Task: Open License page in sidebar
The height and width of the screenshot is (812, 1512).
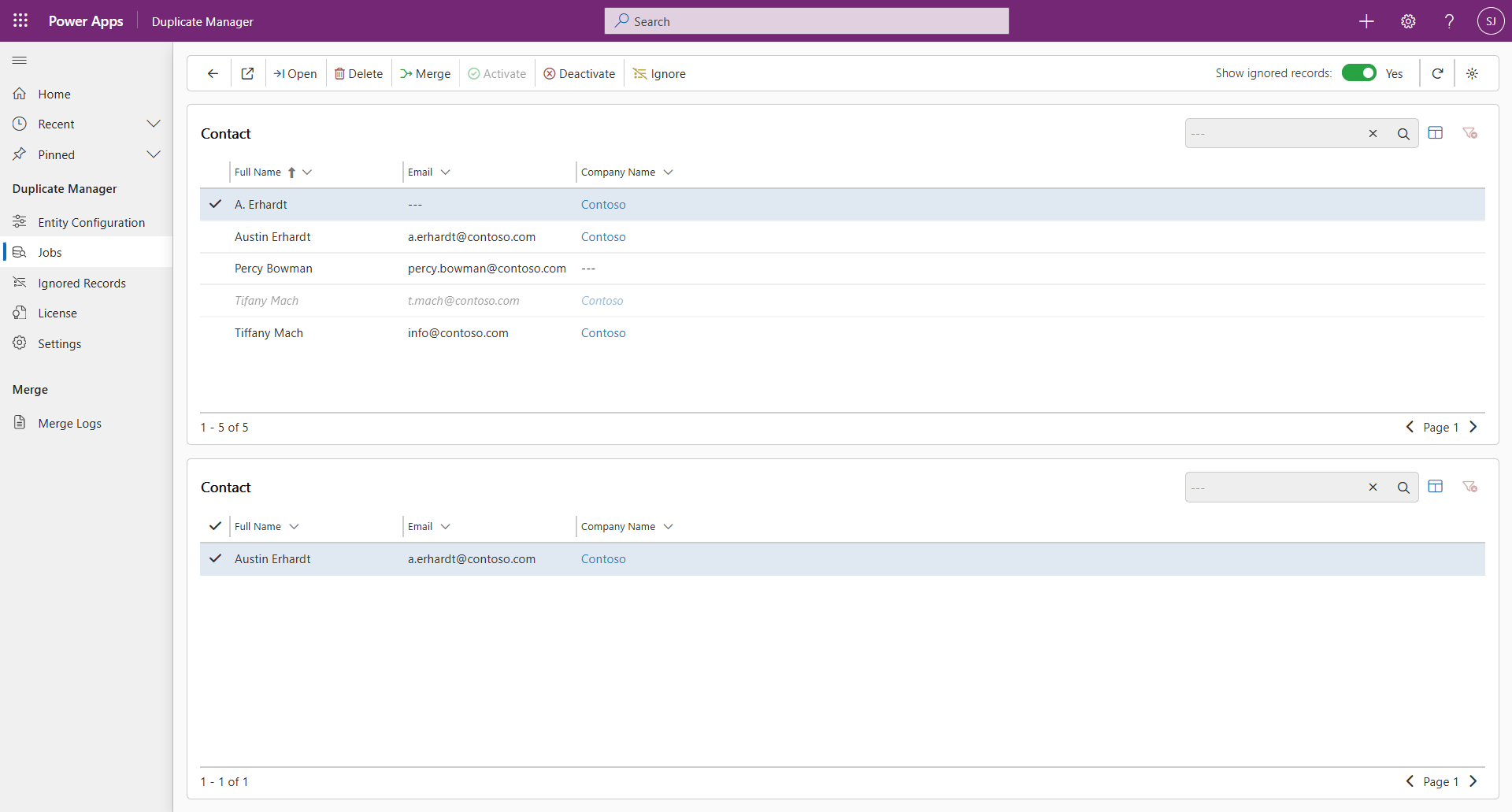Action: [87, 313]
